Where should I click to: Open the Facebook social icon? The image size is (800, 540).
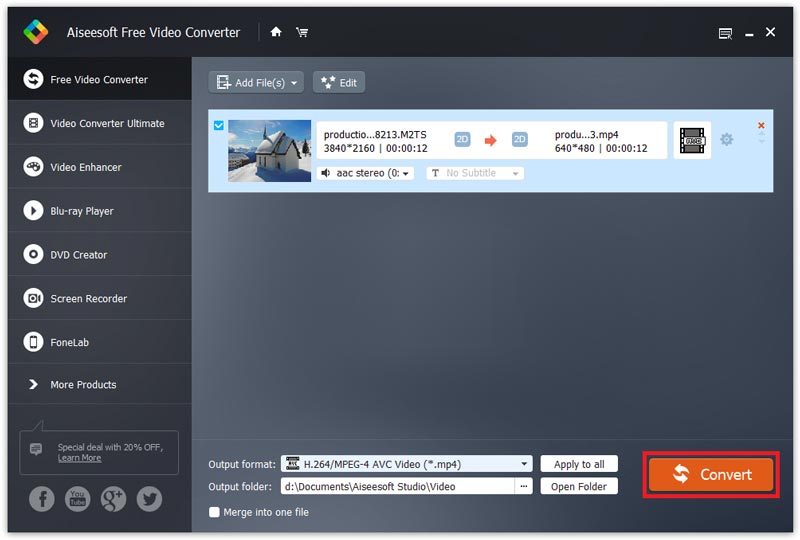42,499
